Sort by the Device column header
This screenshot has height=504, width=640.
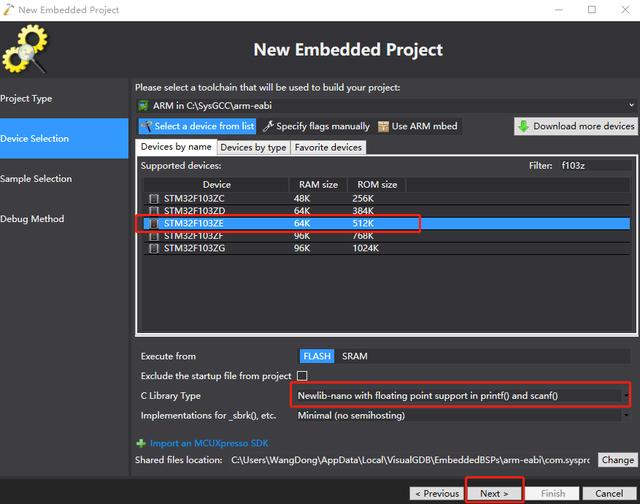[x=216, y=185]
